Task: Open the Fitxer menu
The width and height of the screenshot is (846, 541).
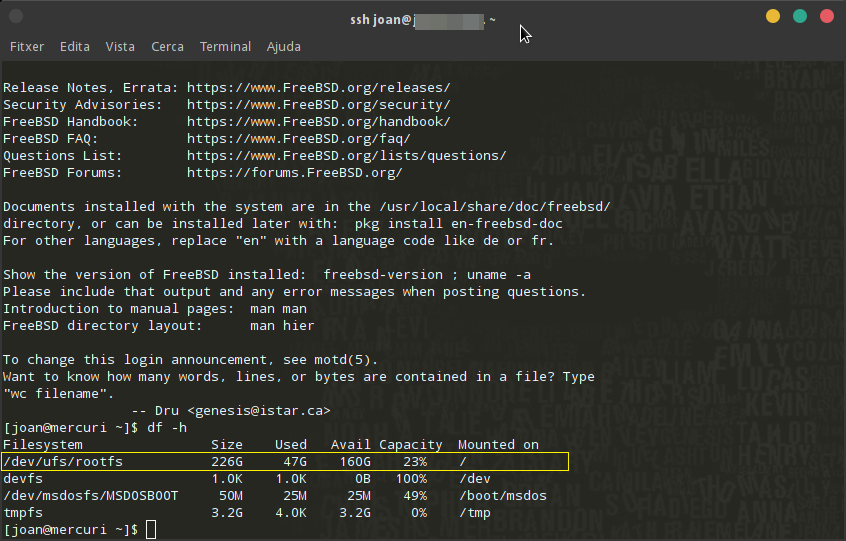Action: (x=27, y=47)
